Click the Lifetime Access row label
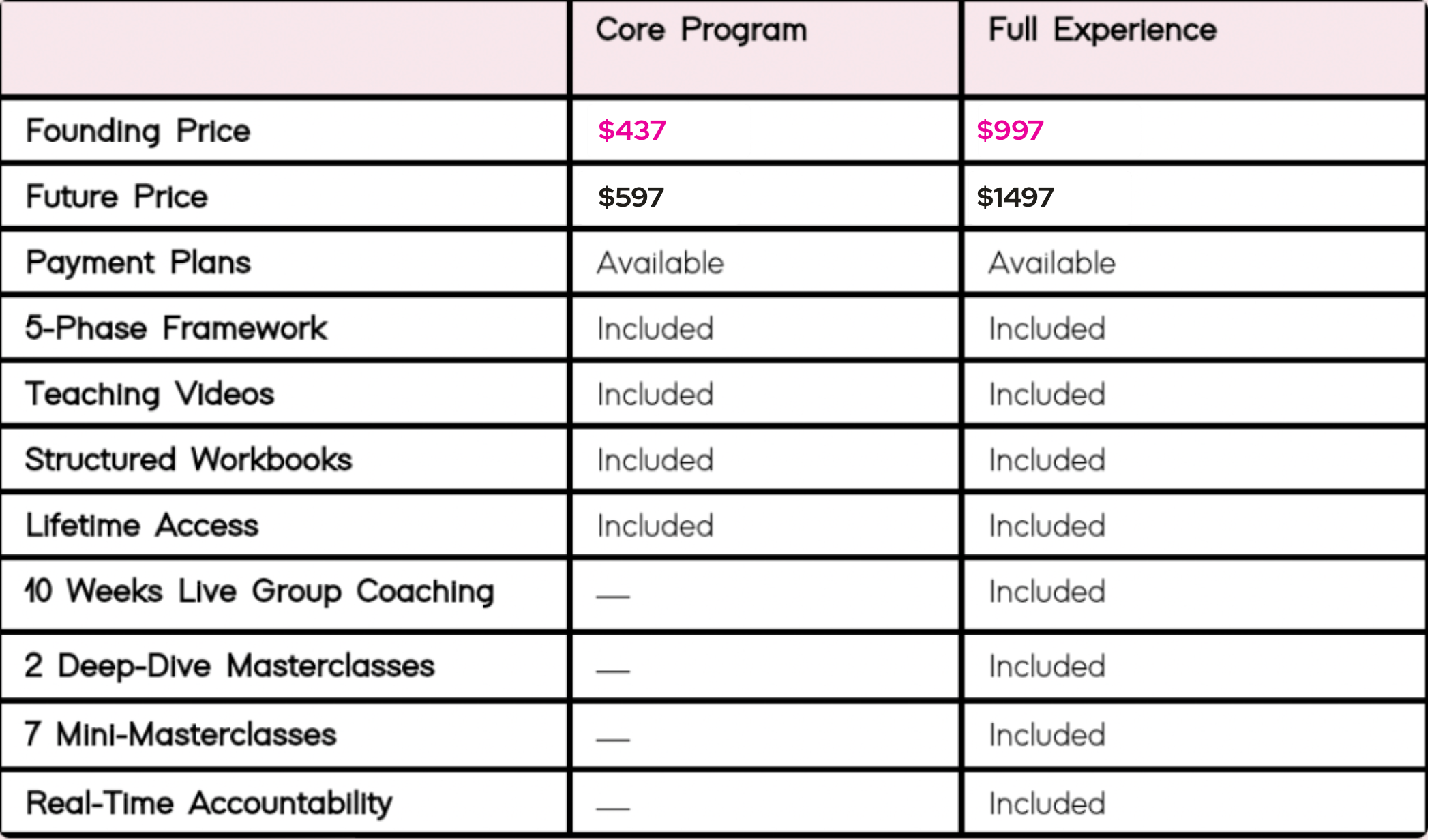 pos(142,526)
